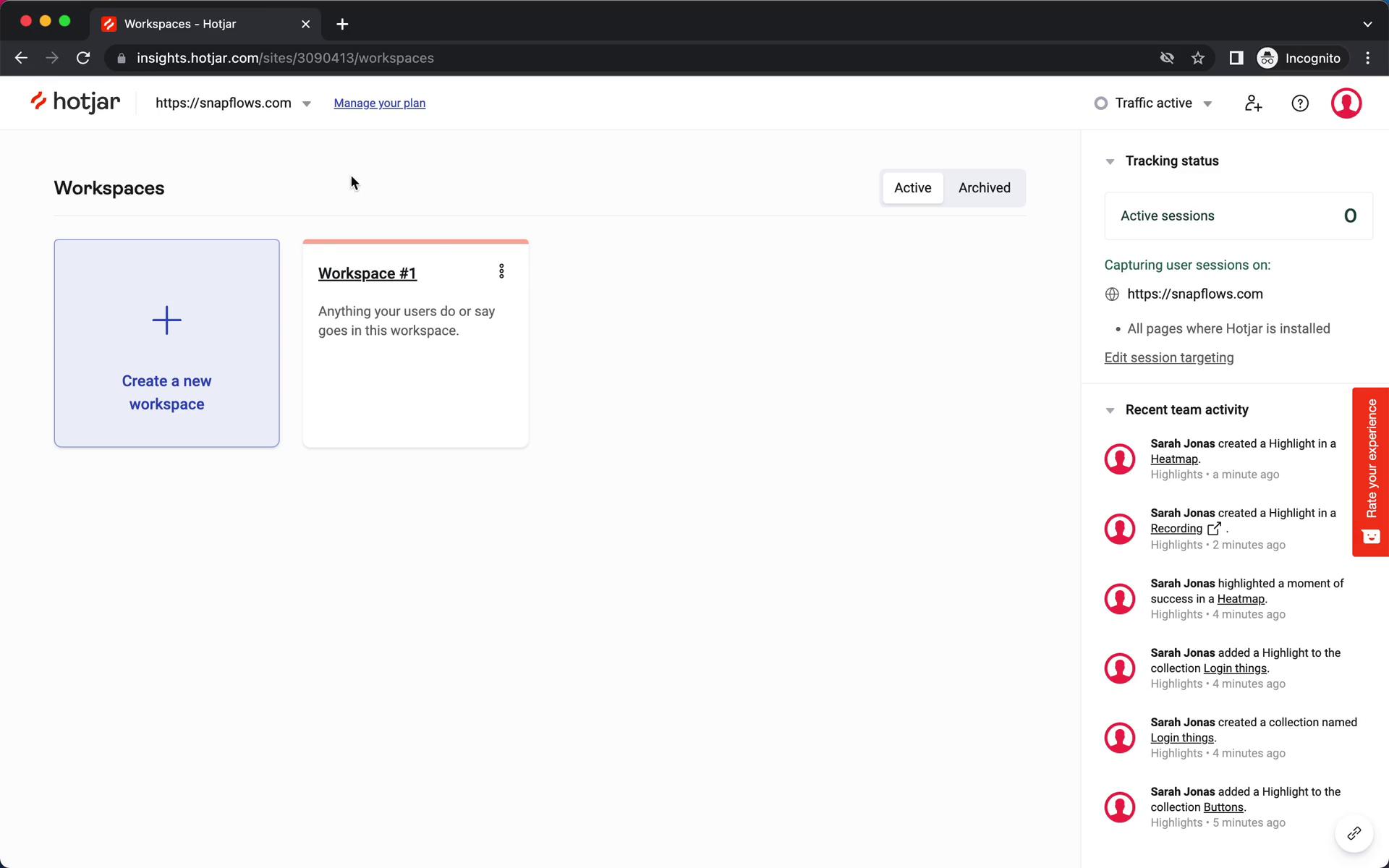
Task: Collapse the Tracking status section
Action: click(1110, 162)
